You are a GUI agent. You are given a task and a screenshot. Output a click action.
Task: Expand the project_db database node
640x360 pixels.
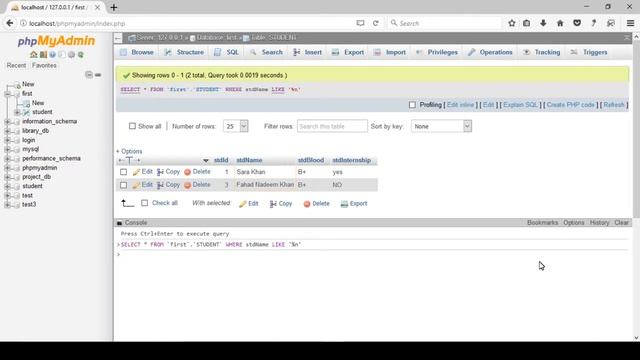tap(7, 177)
